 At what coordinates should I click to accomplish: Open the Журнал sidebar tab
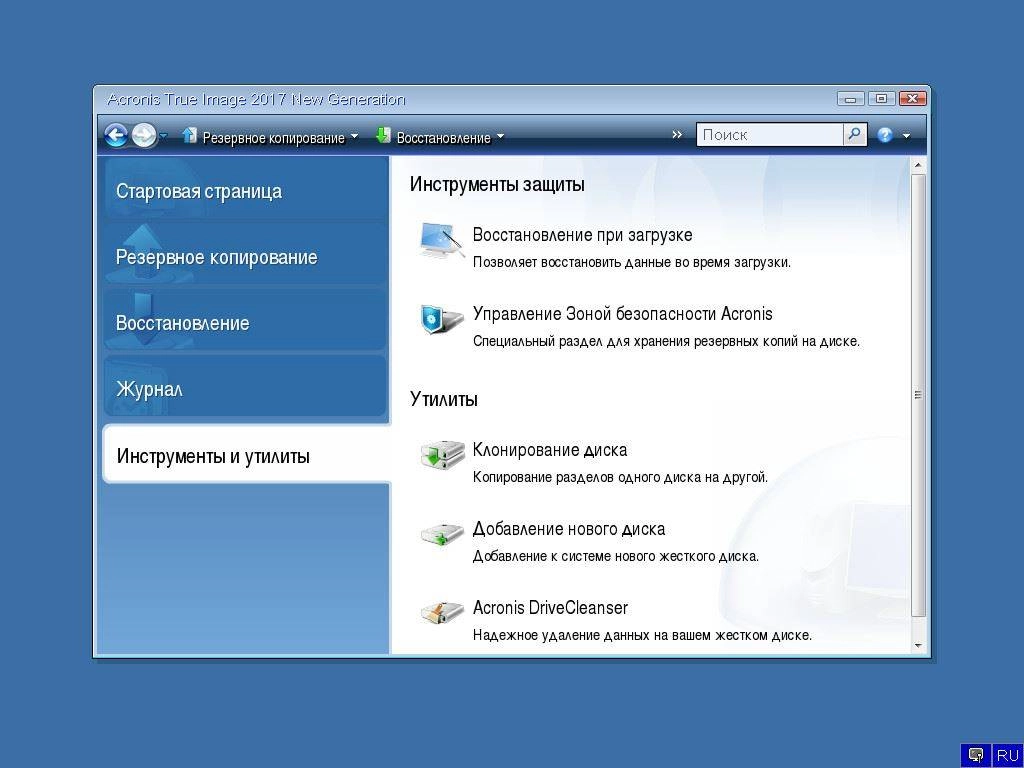click(x=245, y=387)
